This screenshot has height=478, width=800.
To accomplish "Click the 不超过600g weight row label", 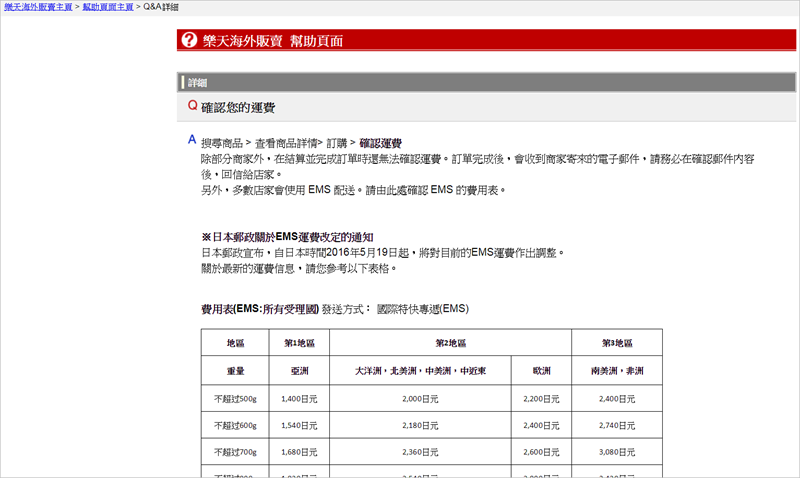I will pos(236,425).
